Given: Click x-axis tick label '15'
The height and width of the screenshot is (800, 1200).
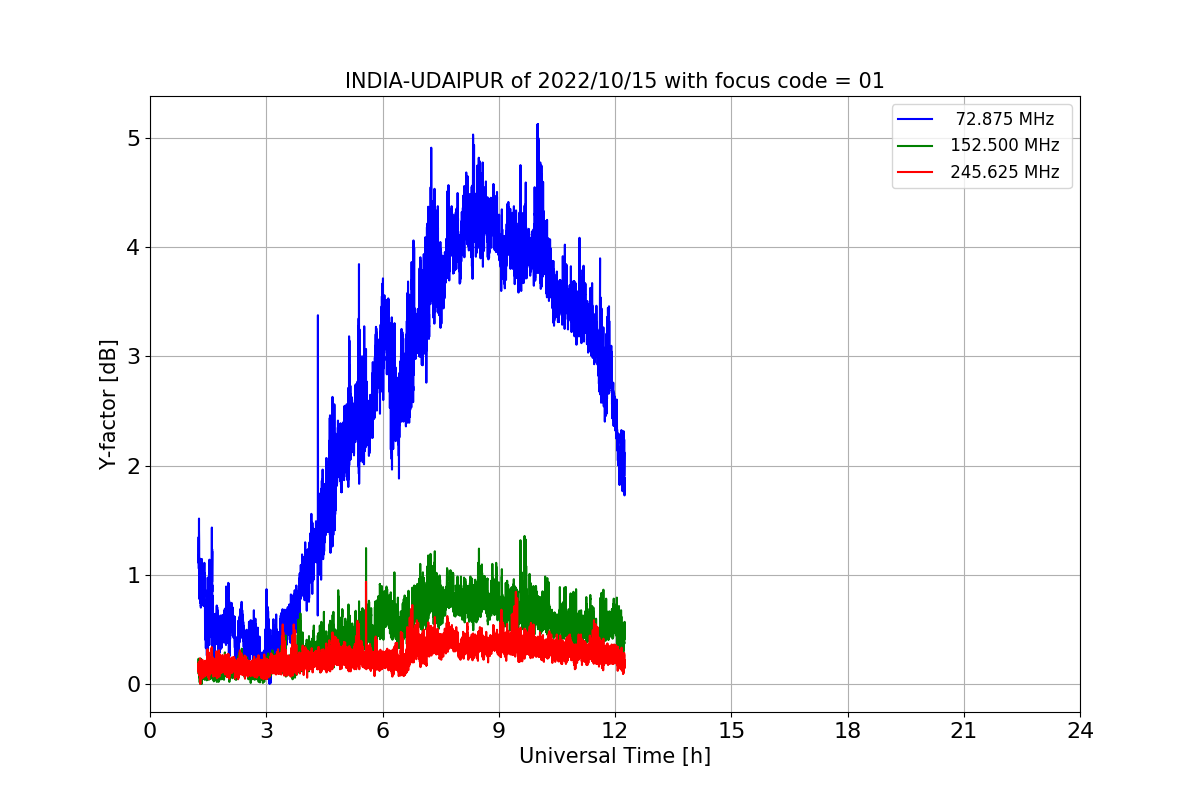Looking at the screenshot, I should click(731, 731).
